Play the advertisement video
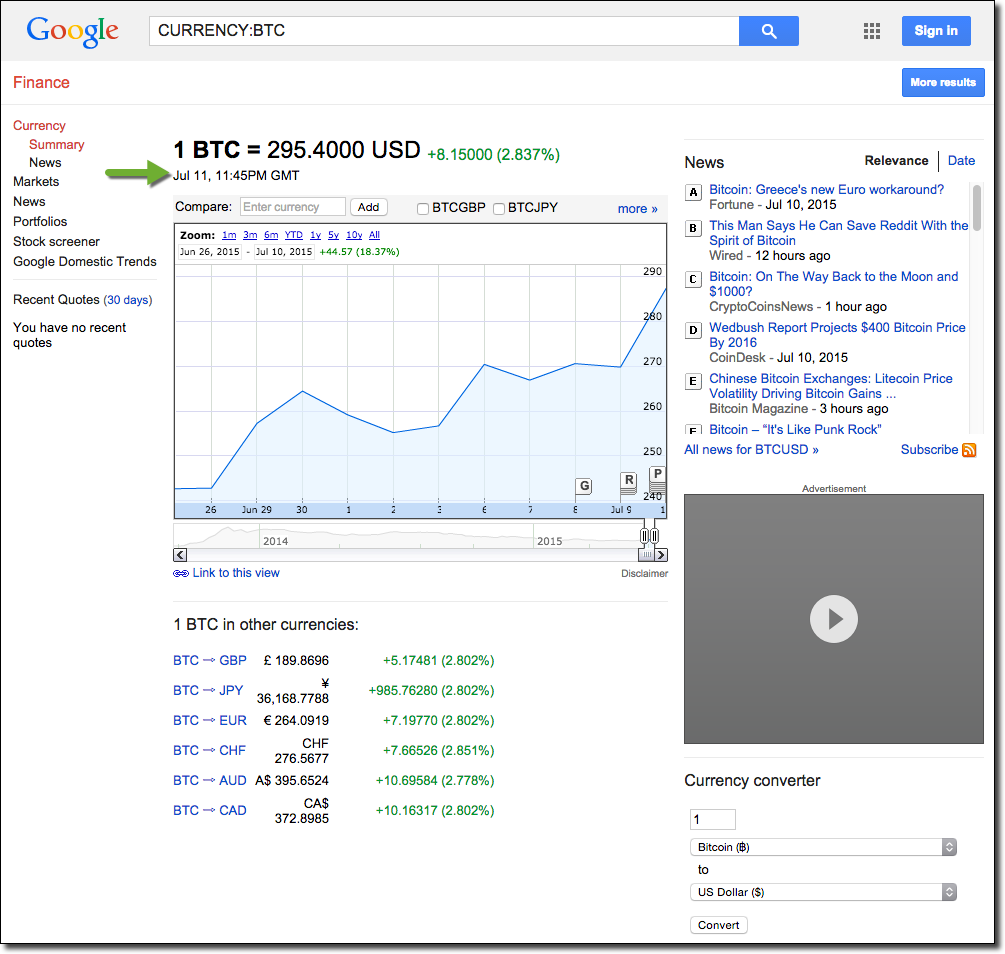Screen dimensions: 1005x954 pos(833,619)
